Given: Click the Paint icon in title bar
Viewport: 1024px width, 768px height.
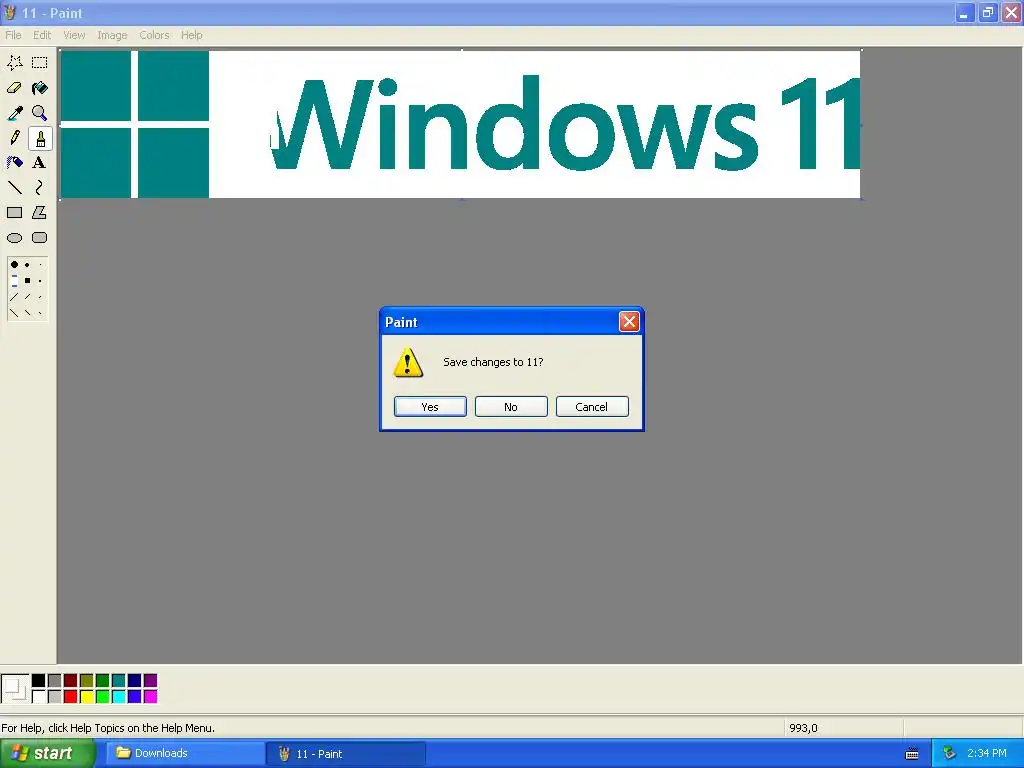Looking at the screenshot, I should tap(9, 12).
